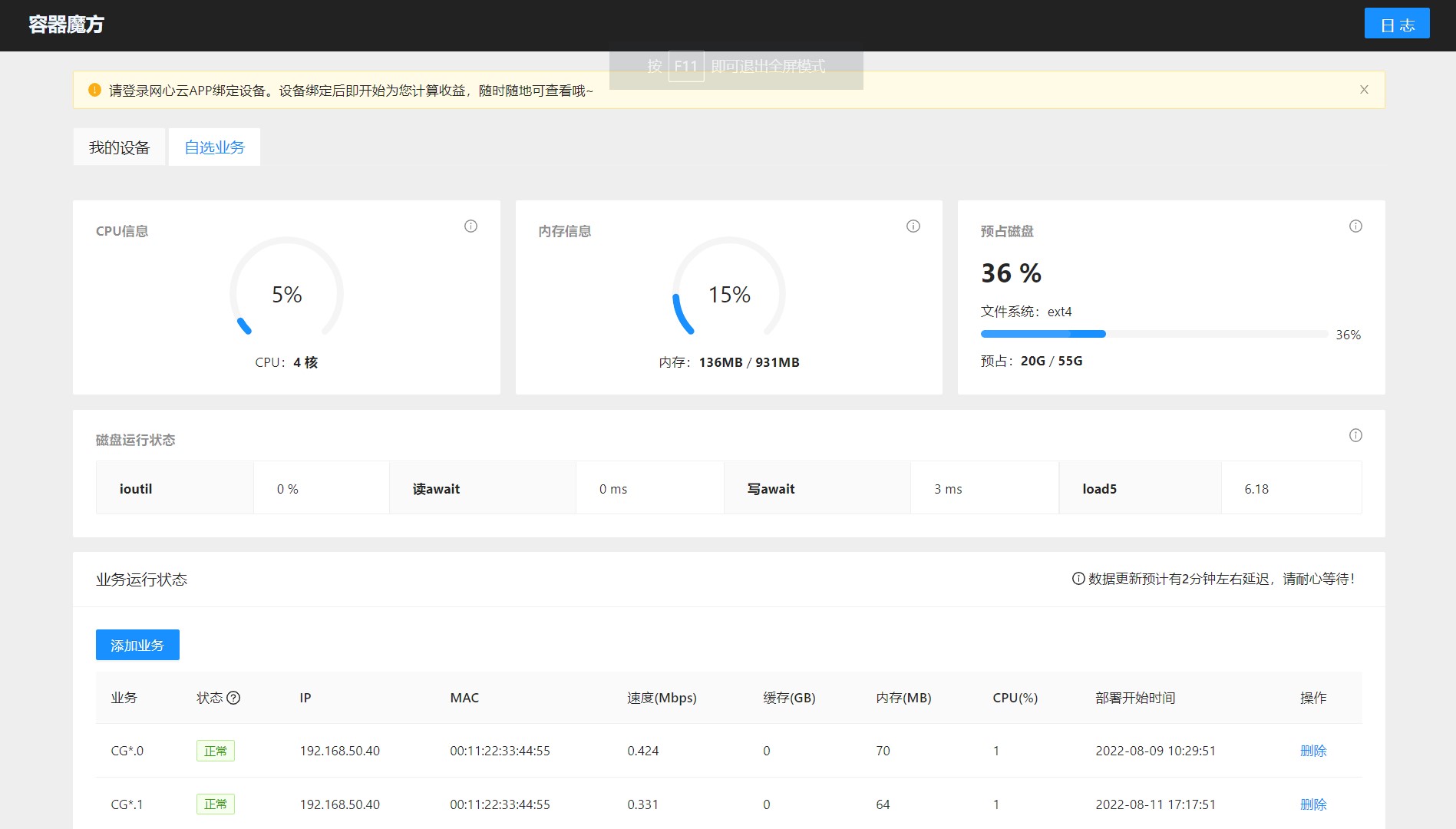Click the 读await value 0 ms
1456x829 pixels.
pos(613,489)
